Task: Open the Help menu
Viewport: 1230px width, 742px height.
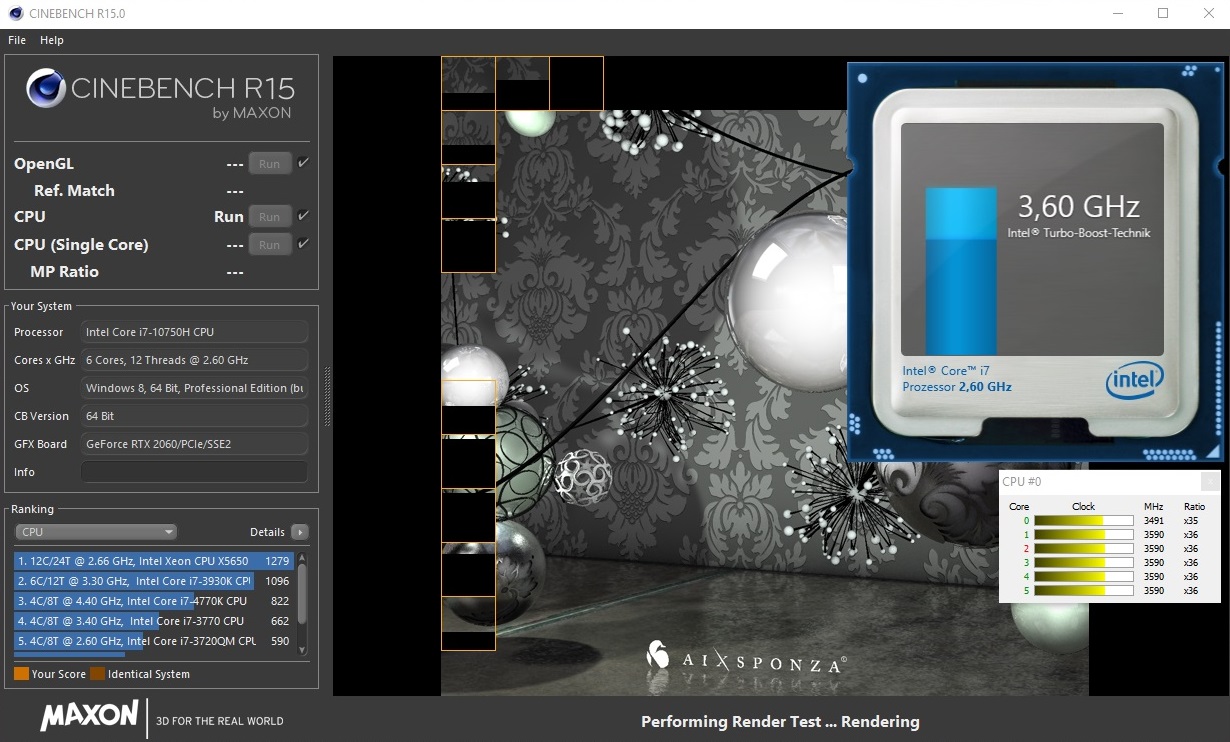Action: 52,40
